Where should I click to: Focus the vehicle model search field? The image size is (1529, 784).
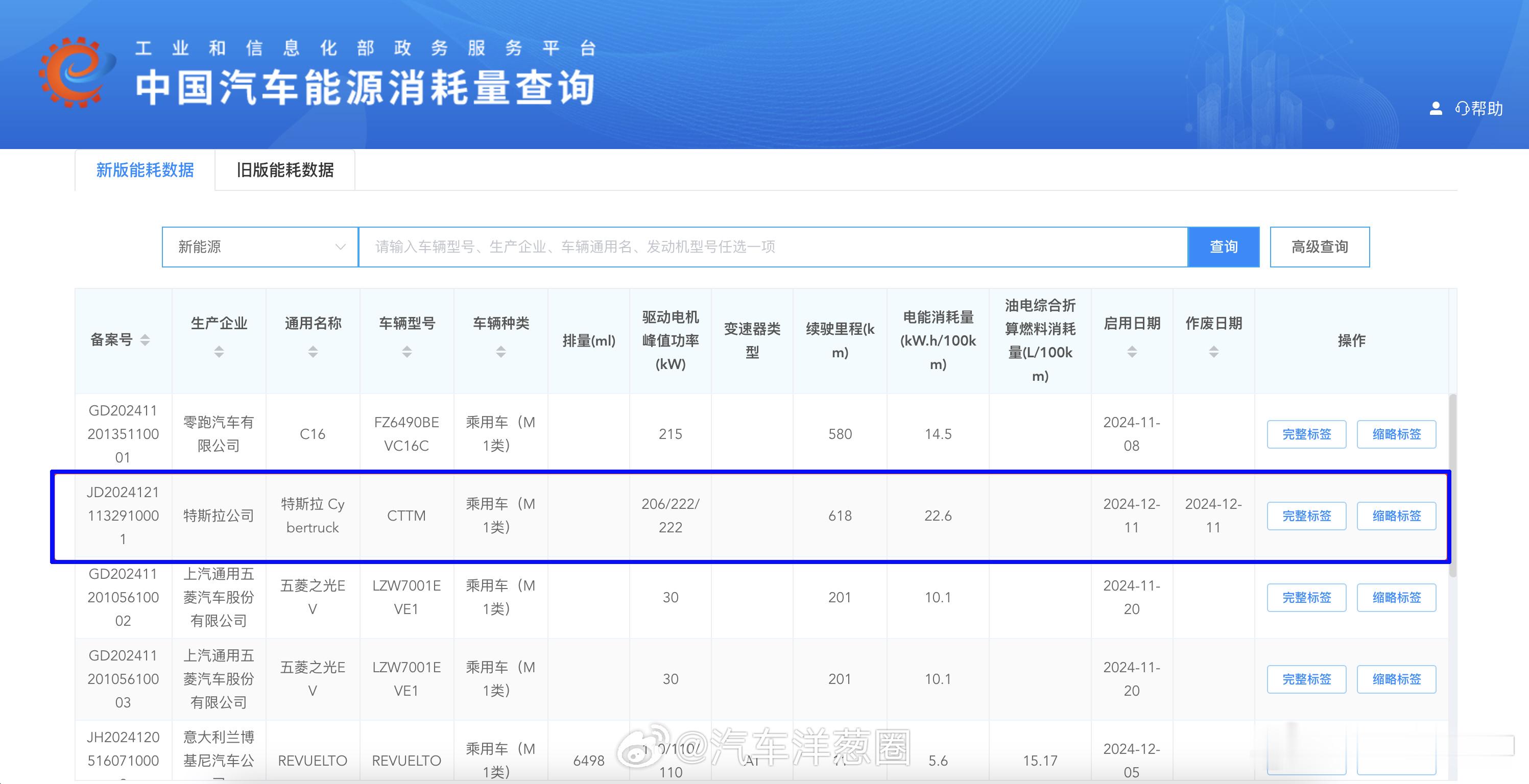pos(773,247)
